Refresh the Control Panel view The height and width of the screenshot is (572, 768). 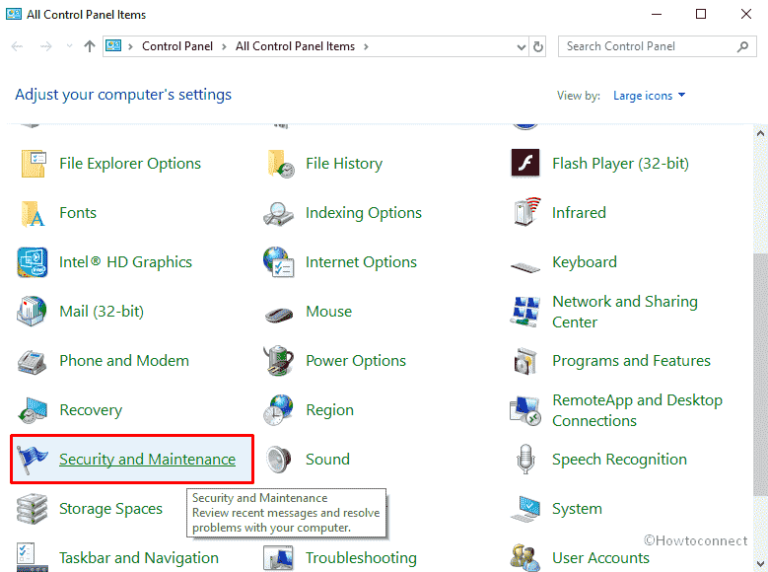(x=538, y=47)
